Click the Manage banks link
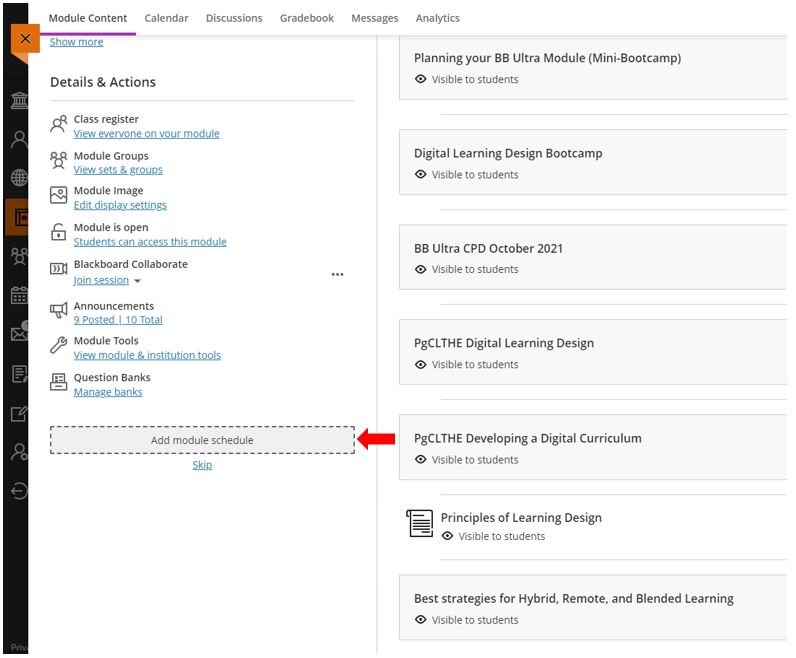The width and height of the screenshot is (796, 658). [108, 392]
